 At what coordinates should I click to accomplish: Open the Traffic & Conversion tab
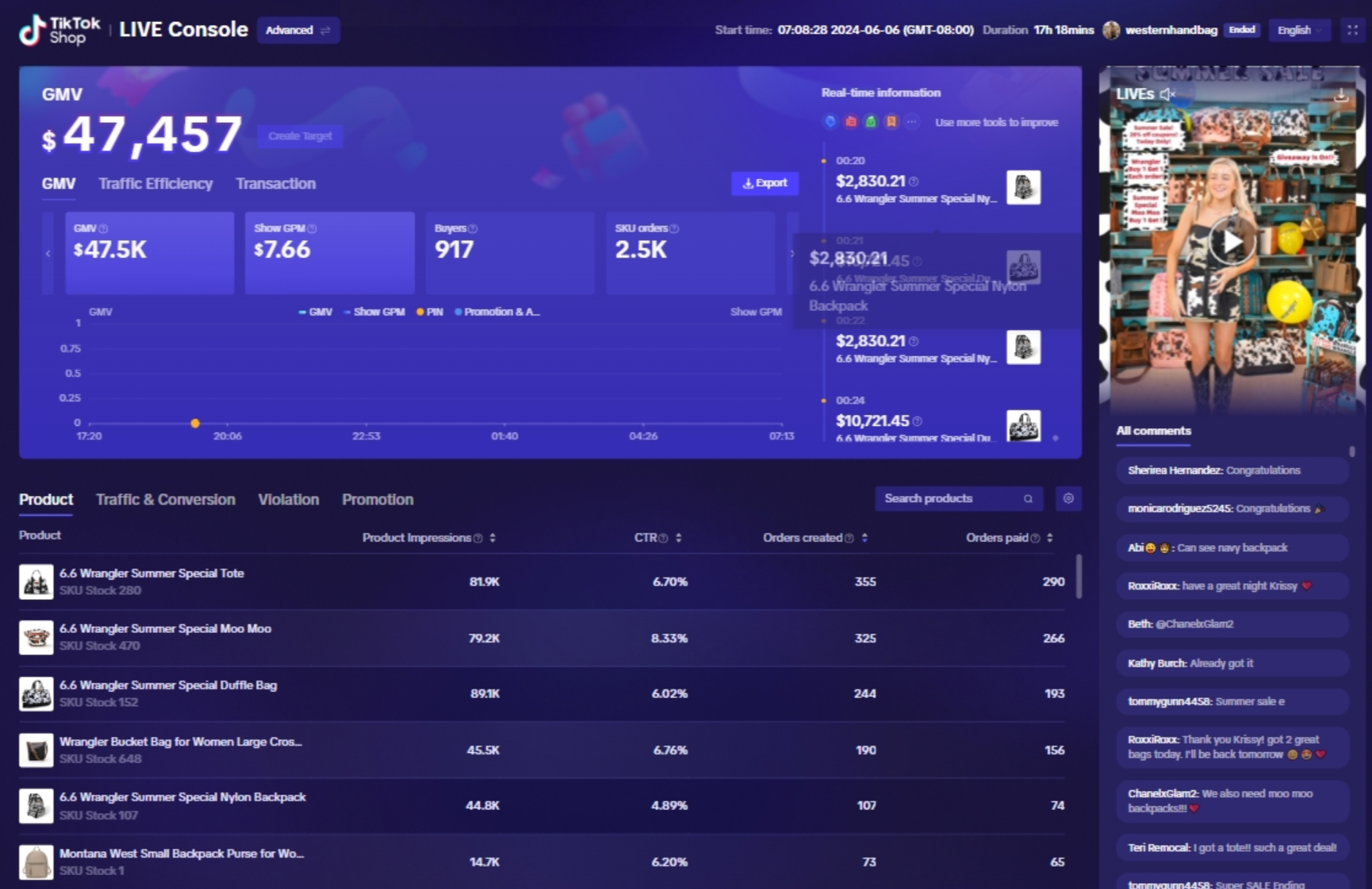coord(165,500)
